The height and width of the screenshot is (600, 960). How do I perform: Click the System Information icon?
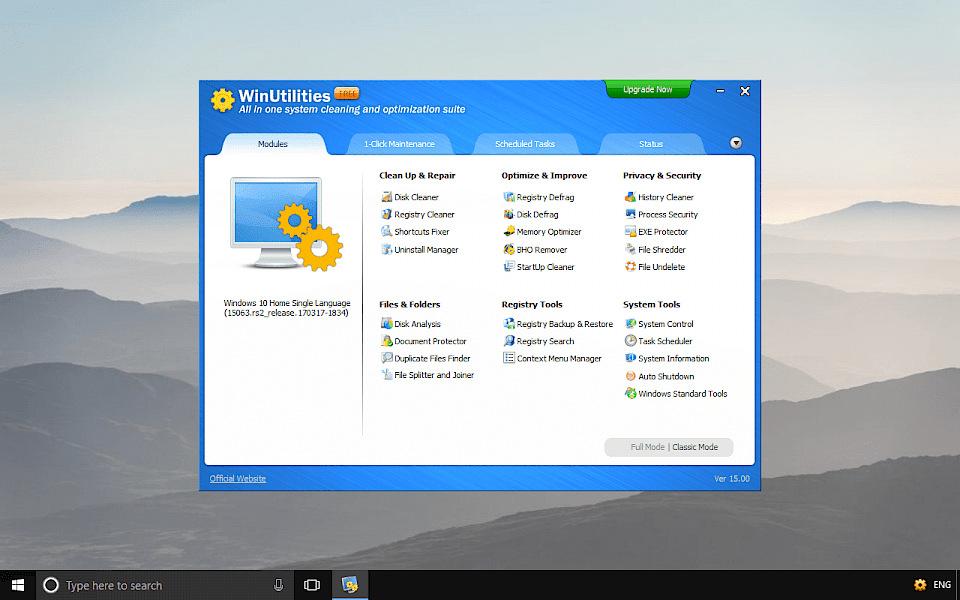coord(630,358)
